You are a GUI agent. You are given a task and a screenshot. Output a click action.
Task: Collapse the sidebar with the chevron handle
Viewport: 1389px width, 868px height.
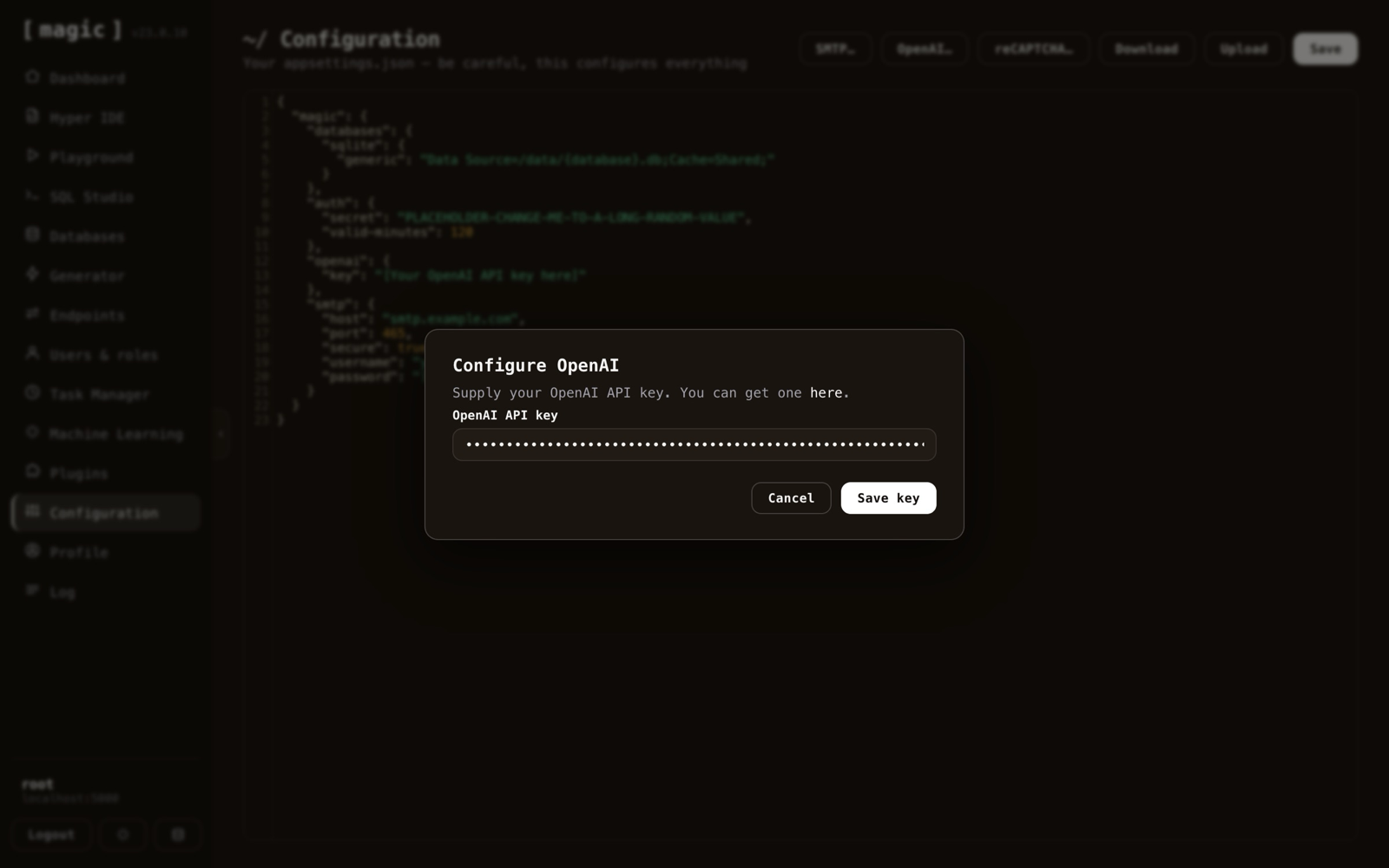click(x=221, y=434)
